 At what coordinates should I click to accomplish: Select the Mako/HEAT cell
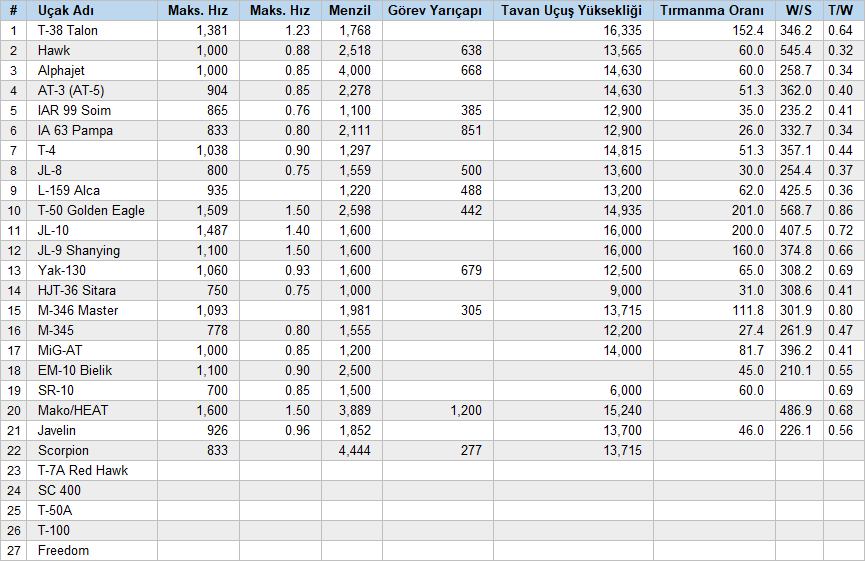[92, 410]
